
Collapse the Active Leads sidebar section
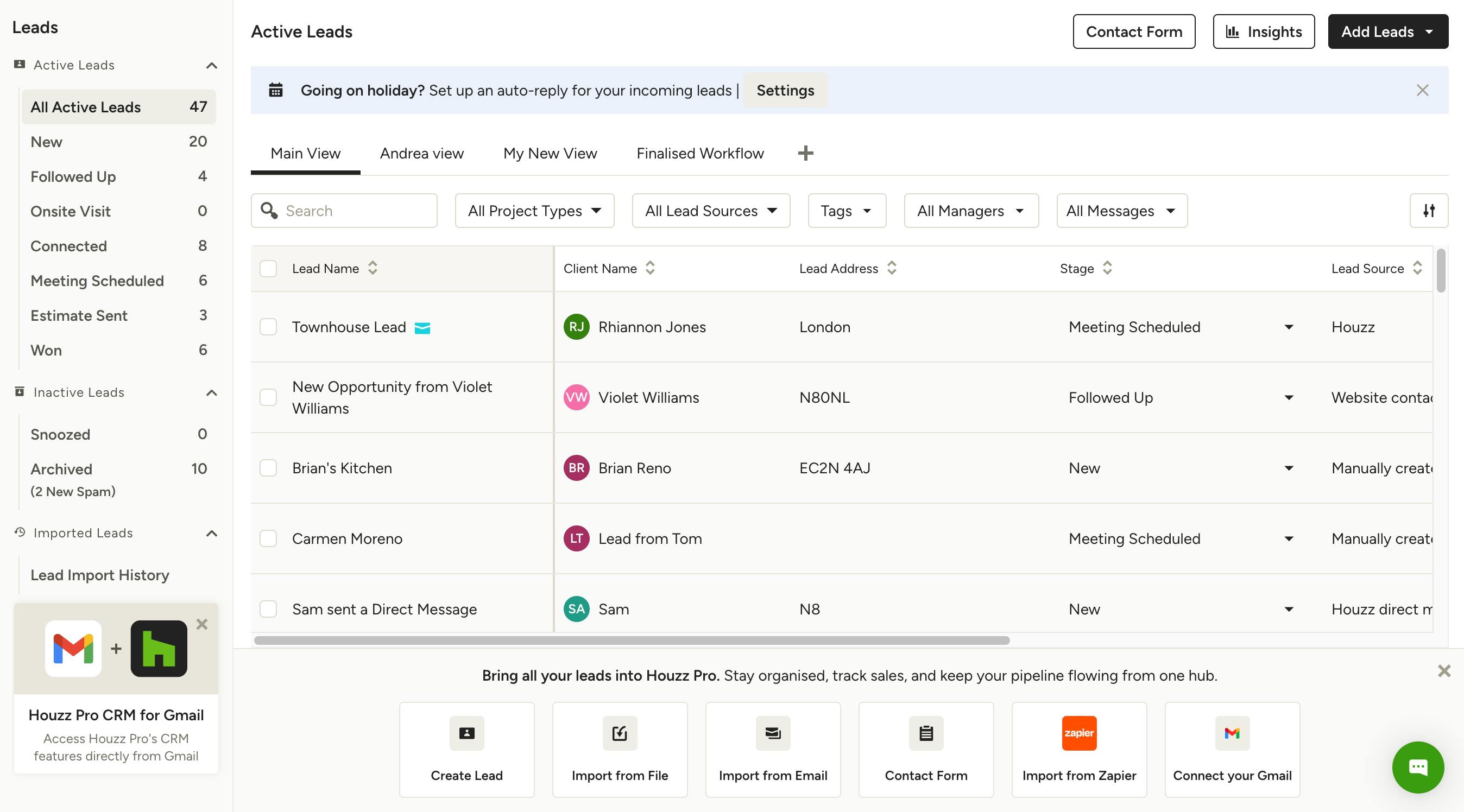click(211, 65)
